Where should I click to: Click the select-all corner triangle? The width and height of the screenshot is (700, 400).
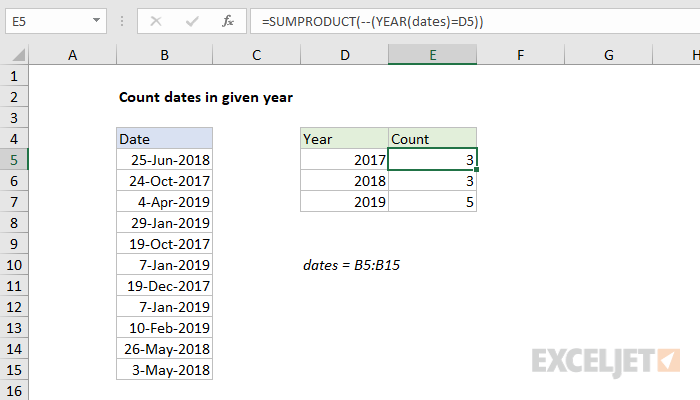18,55
